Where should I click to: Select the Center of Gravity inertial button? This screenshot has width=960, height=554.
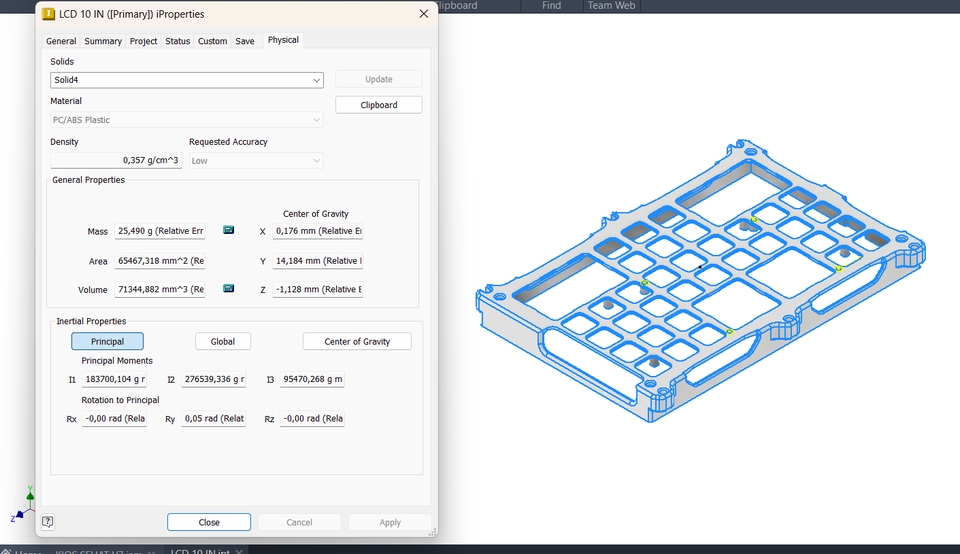(x=357, y=341)
